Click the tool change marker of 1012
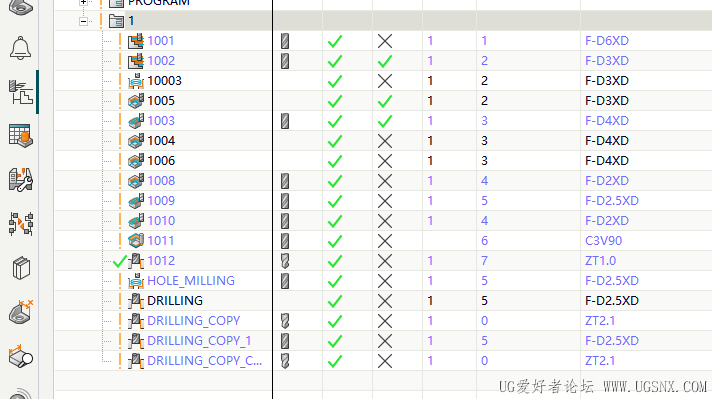712x399 pixels. point(285,261)
